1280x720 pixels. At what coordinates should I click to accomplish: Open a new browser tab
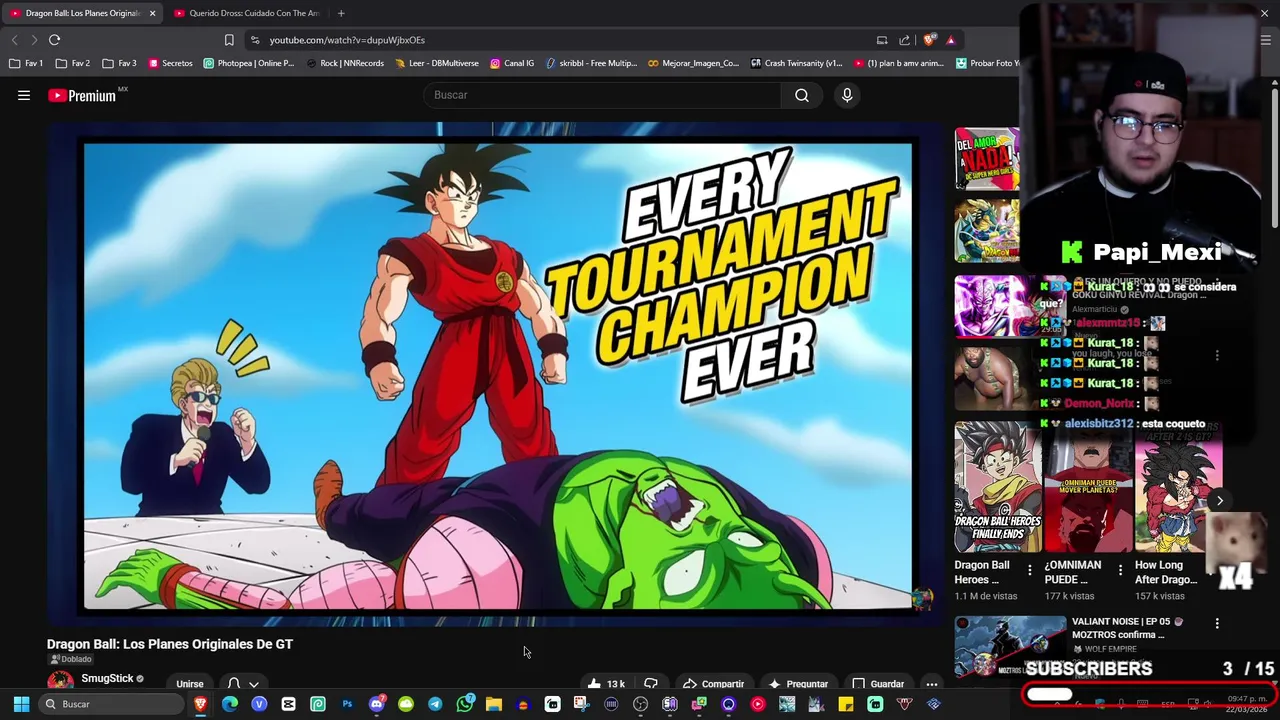click(x=341, y=13)
